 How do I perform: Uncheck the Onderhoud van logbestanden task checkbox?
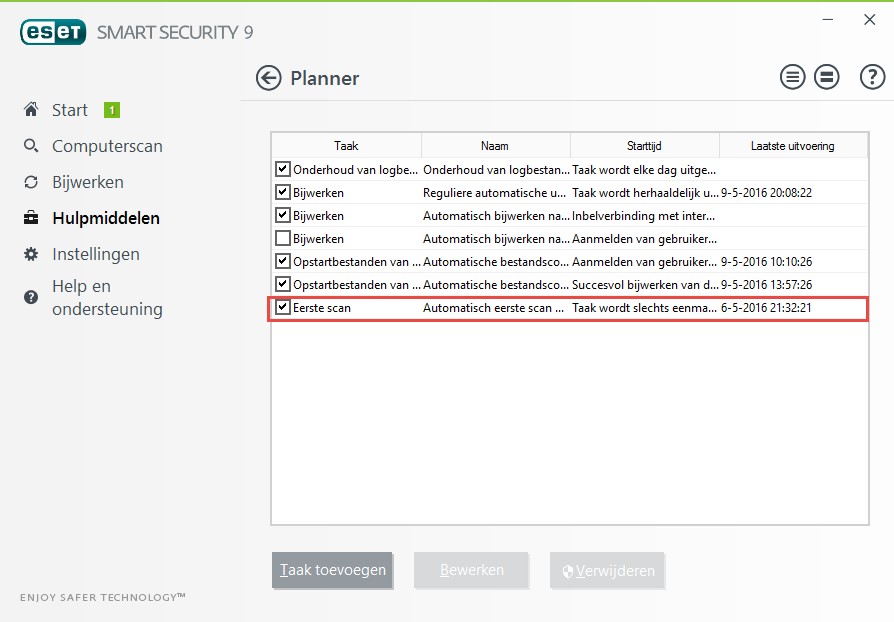coord(283,169)
